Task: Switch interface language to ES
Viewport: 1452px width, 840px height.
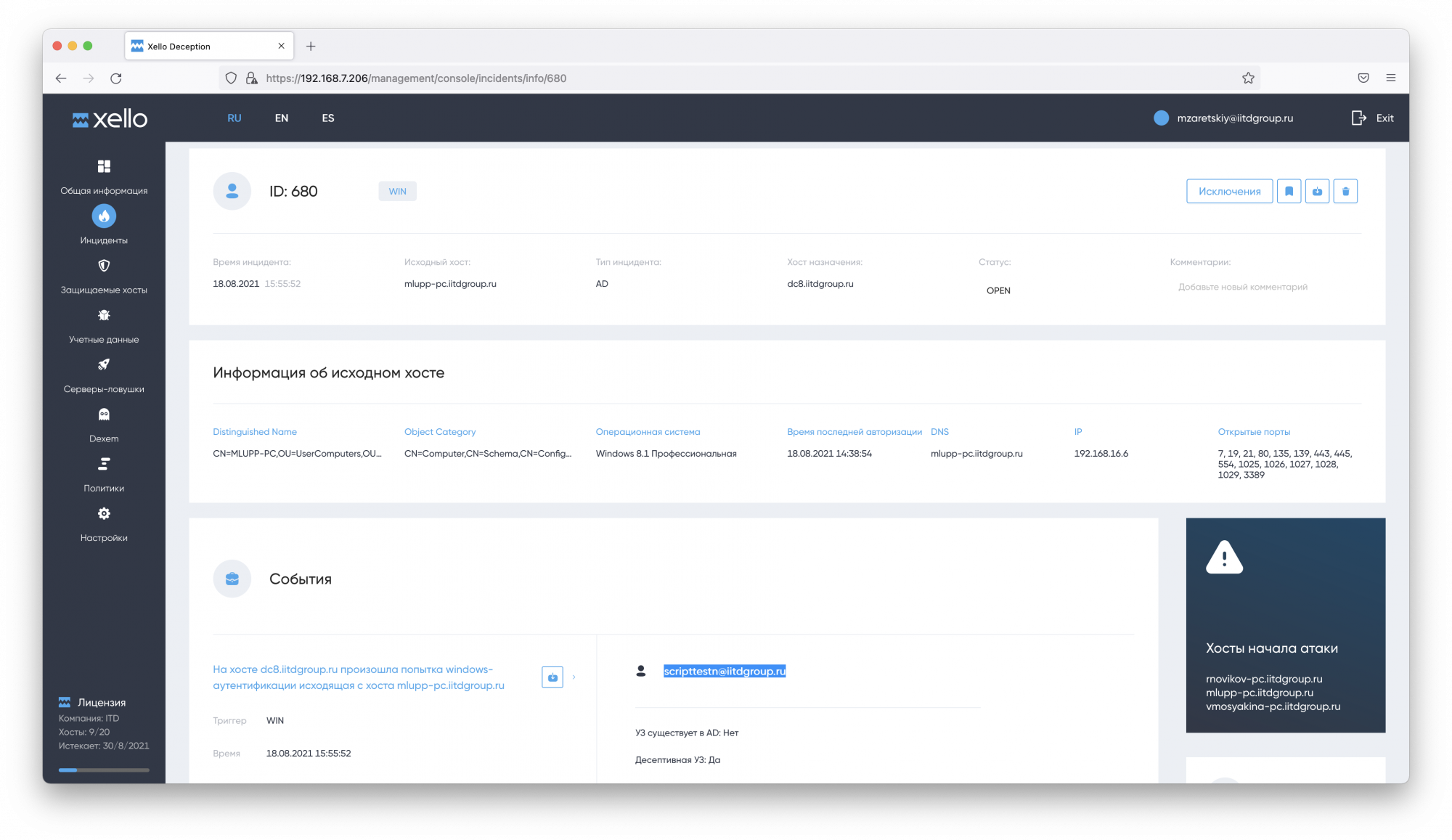Action: pyautogui.click(x=328, y=118)
